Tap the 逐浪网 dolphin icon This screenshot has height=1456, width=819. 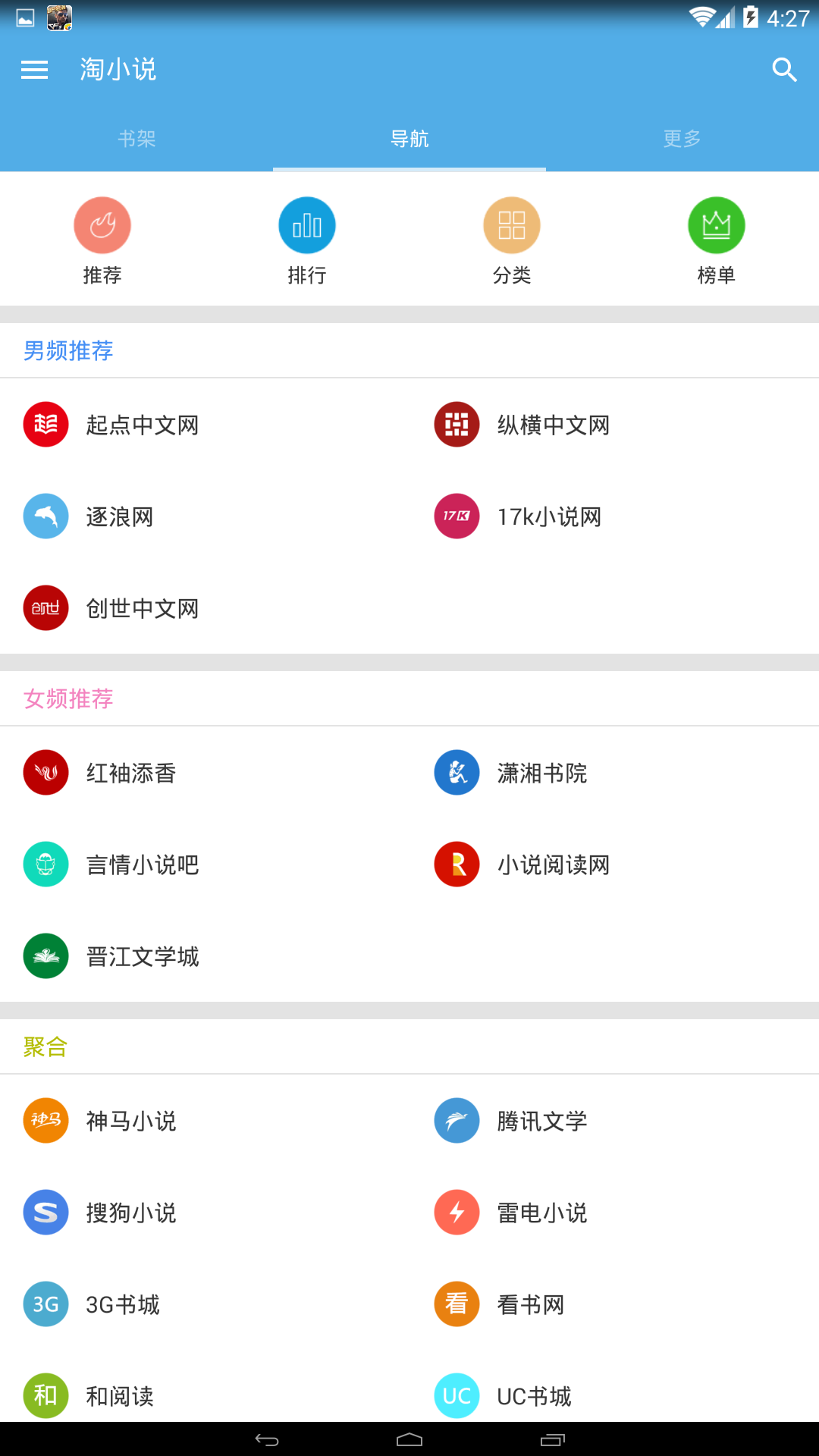pos(46,516)
